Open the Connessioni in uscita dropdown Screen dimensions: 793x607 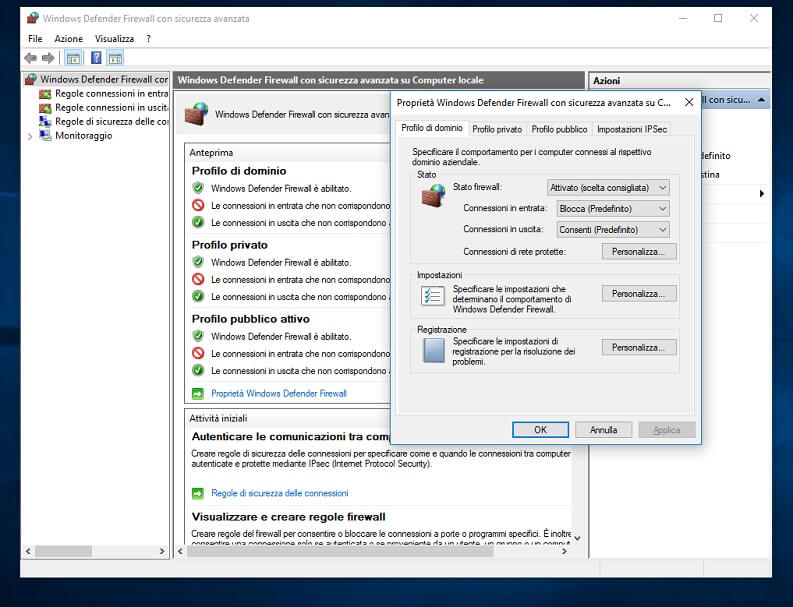(613, 230)
